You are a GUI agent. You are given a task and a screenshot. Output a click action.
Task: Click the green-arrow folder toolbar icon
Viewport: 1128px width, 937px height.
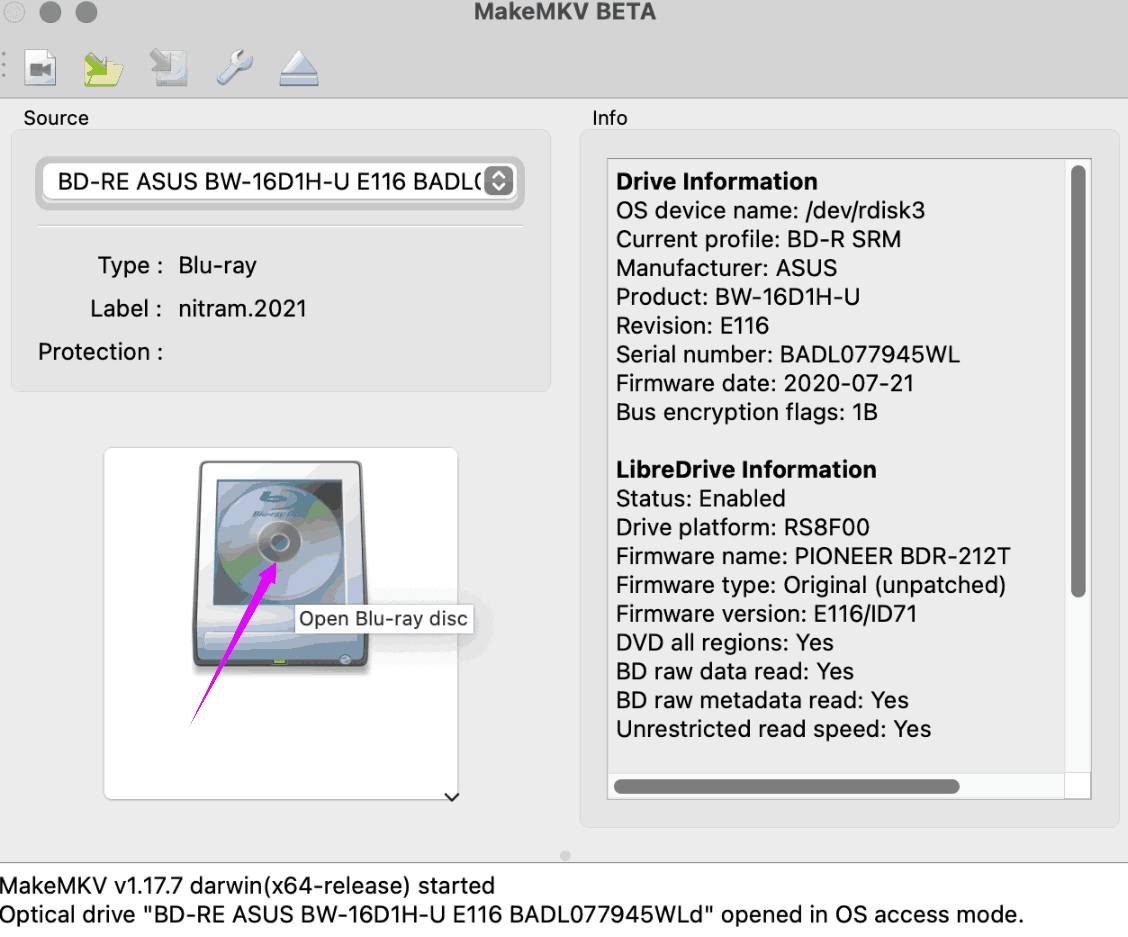[x=103, y=68]
